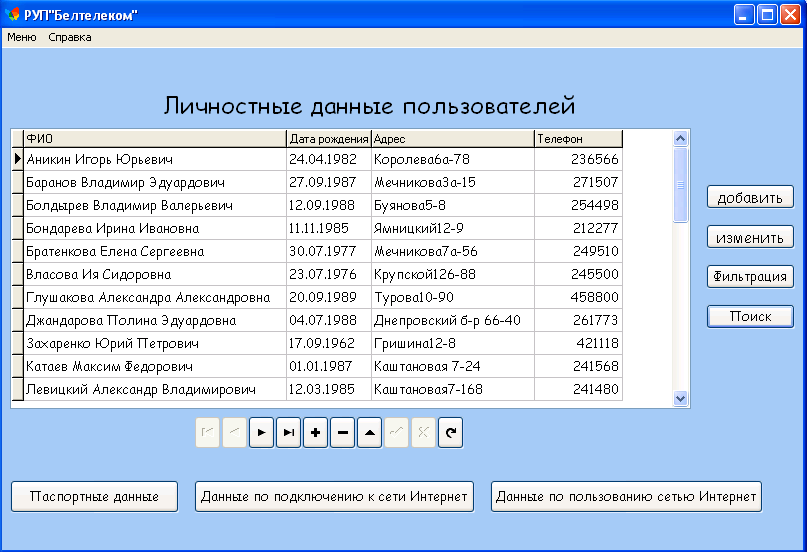The height and width of the screenshot is (552, 807).
Task: Refresh data with circular arrow icon
Action: click(x=451, y=433)
